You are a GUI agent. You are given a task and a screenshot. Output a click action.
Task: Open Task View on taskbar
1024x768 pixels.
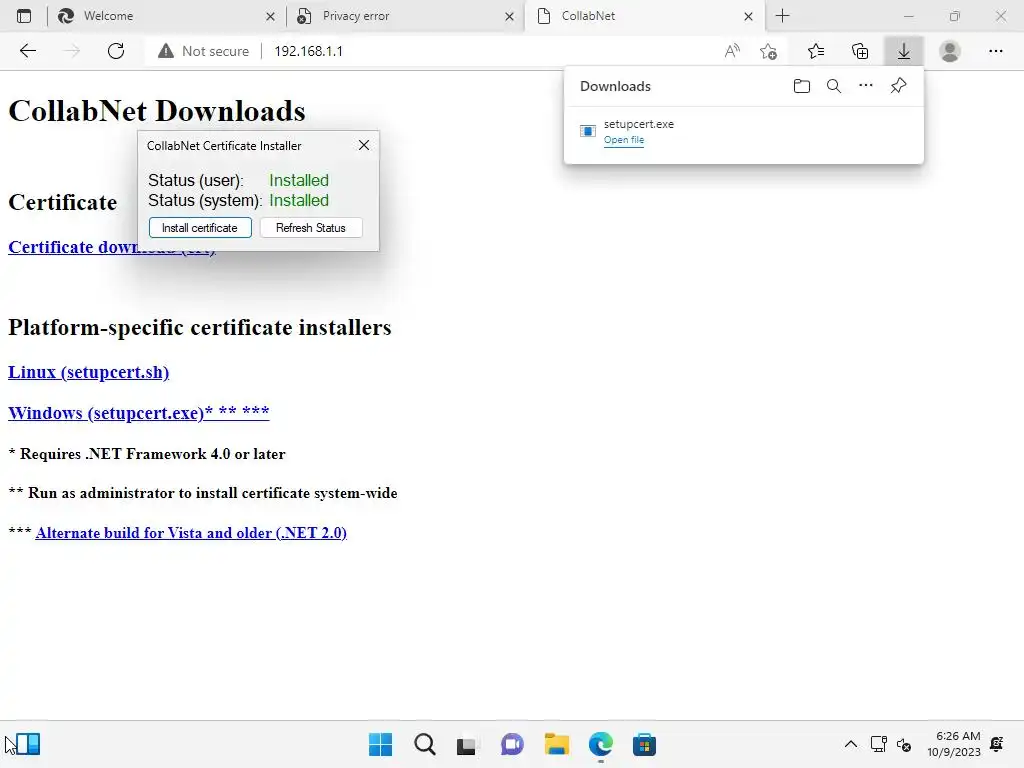point(466,745)
